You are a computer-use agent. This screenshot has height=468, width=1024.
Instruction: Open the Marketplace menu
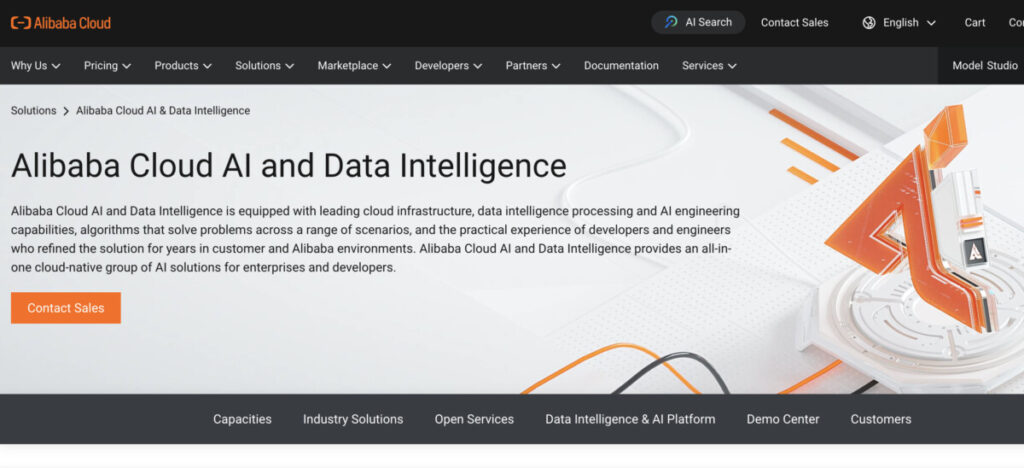[355, 65]
